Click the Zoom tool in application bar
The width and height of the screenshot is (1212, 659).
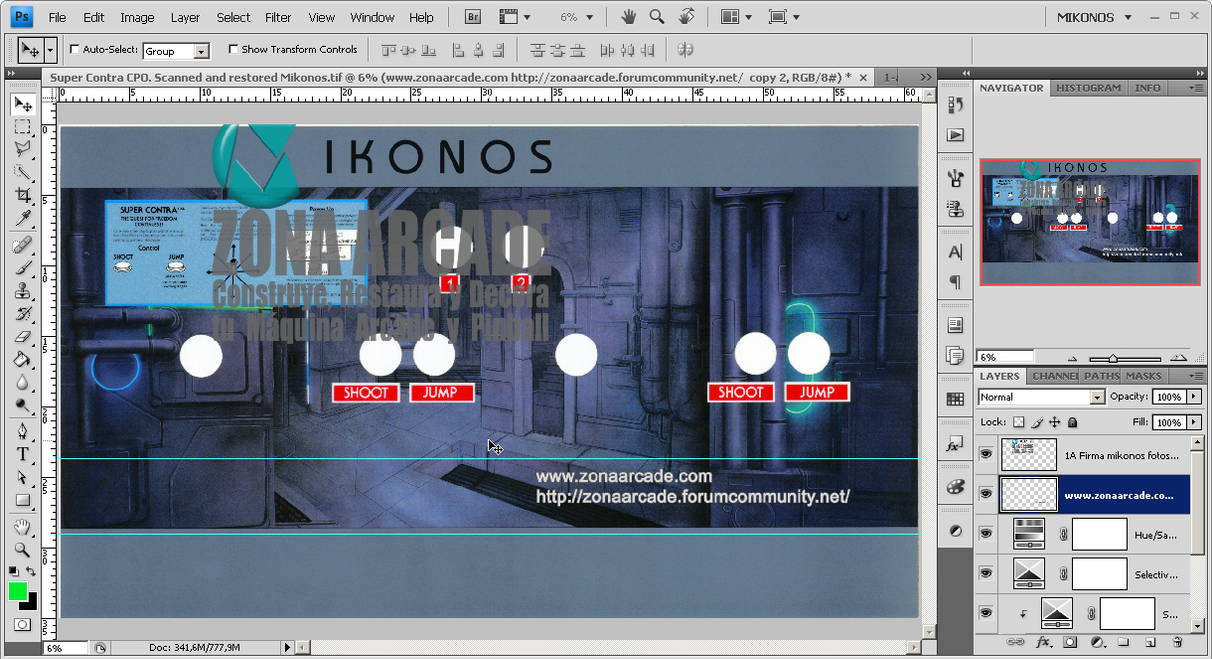coord(657,17)
